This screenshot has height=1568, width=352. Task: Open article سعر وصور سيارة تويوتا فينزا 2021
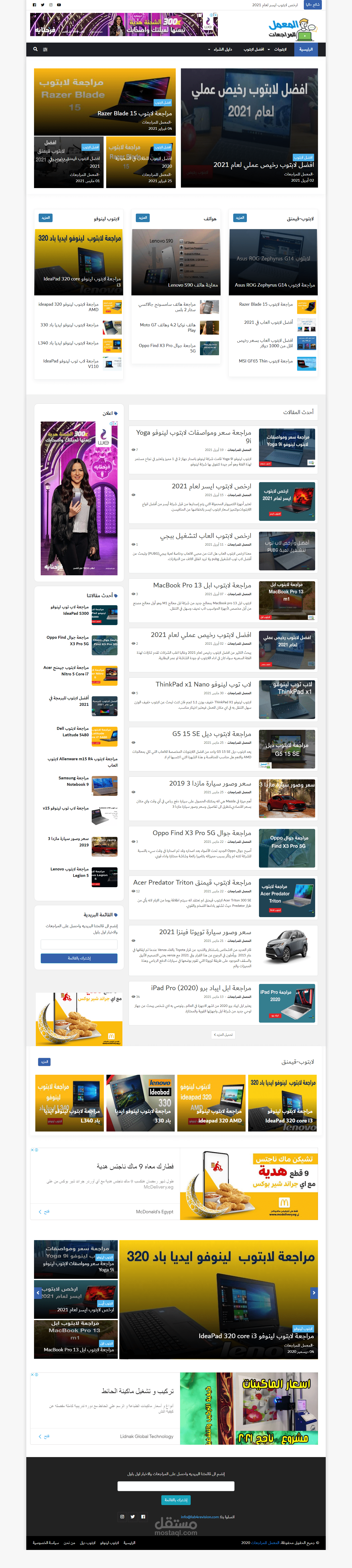(x=205, y=932)
